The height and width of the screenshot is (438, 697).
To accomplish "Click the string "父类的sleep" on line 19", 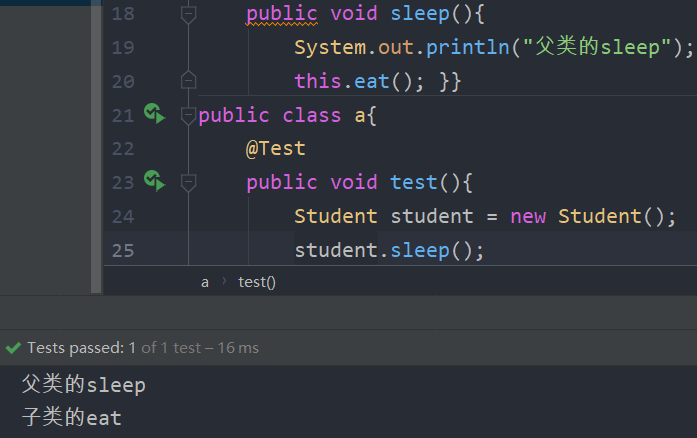I will (597, 47).
